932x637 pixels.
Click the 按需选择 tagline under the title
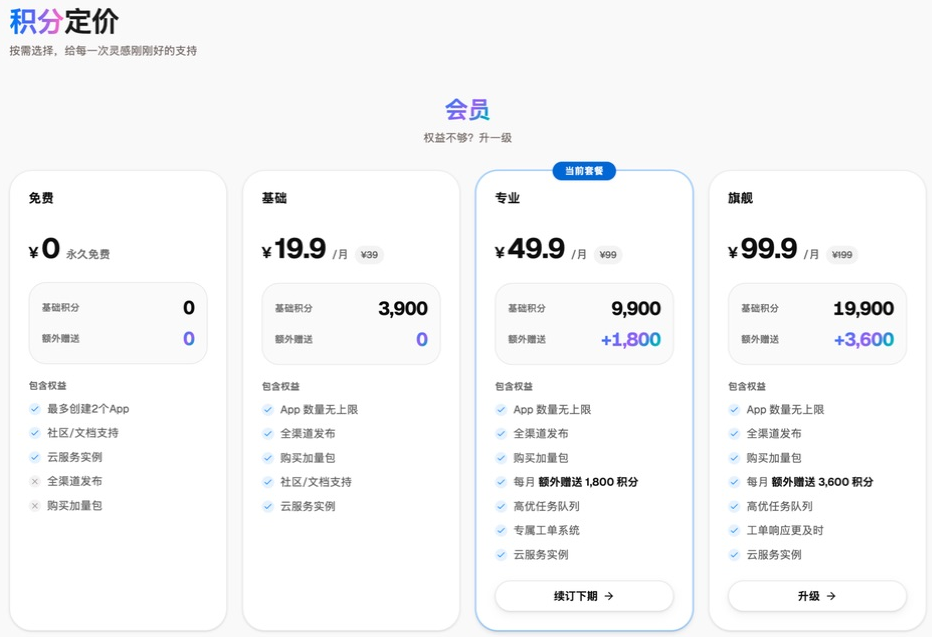click(x=103, y=51)
